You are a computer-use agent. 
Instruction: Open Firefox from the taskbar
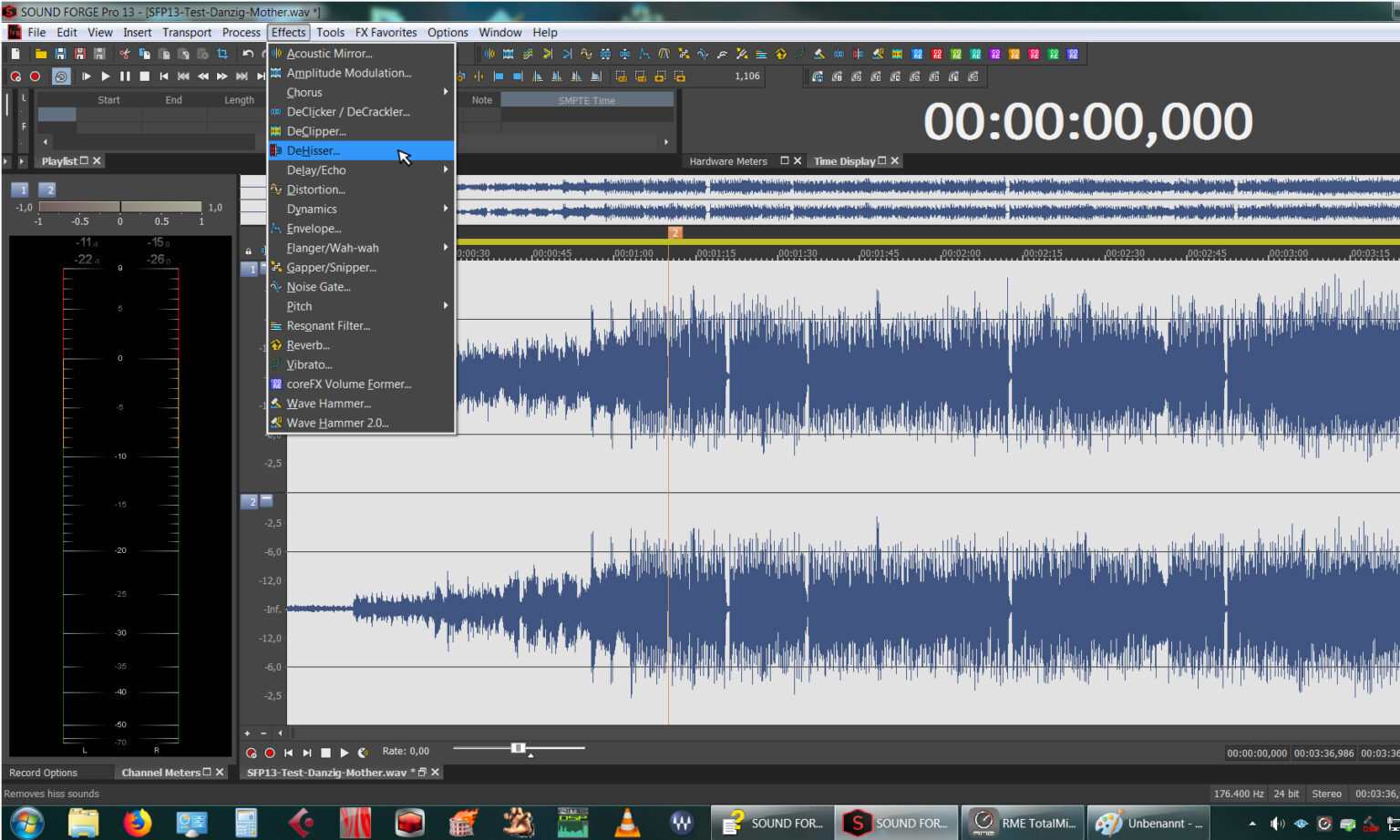[x=137, y=823]
